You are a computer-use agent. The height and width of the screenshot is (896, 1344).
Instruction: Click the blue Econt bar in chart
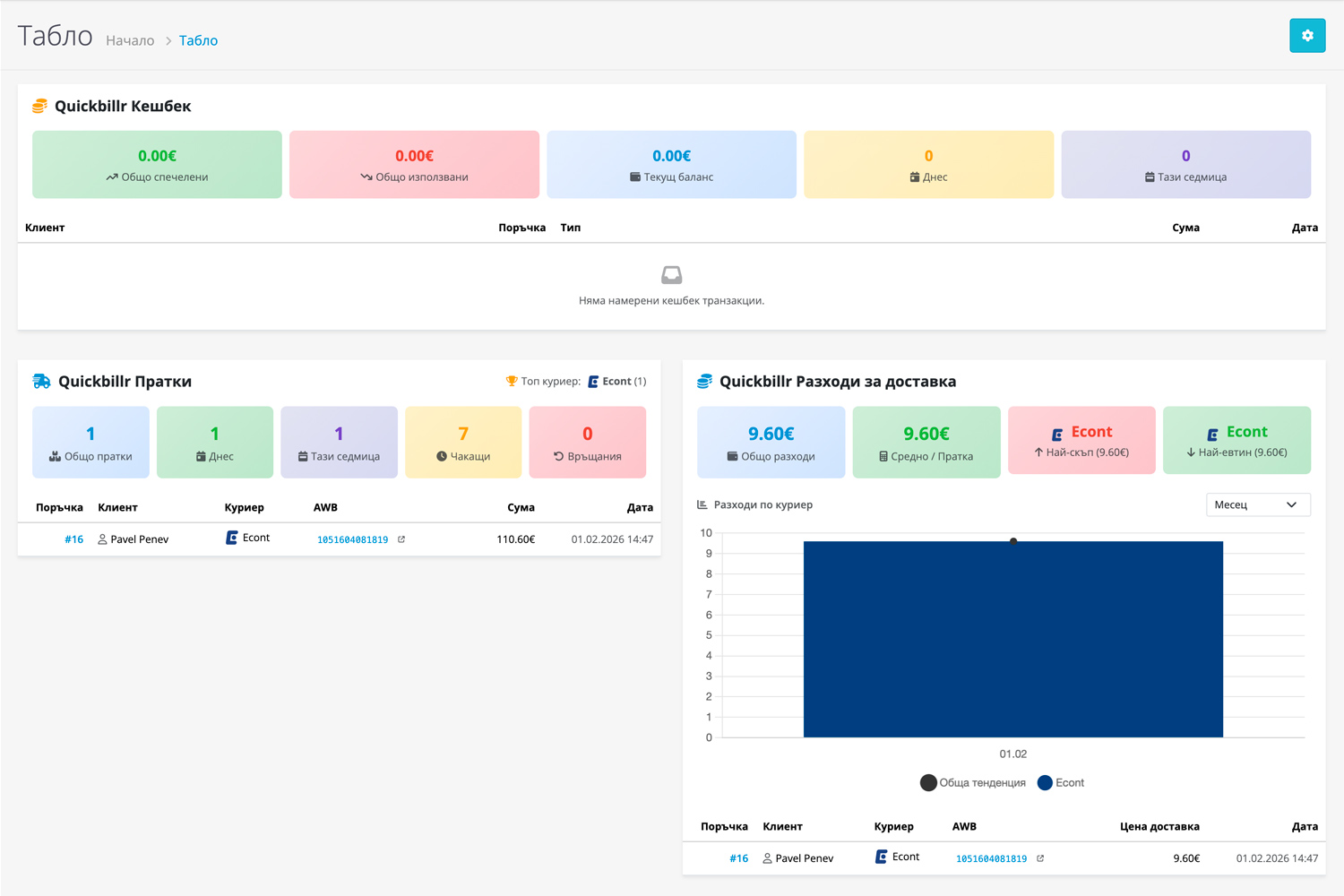point(1012,639)
